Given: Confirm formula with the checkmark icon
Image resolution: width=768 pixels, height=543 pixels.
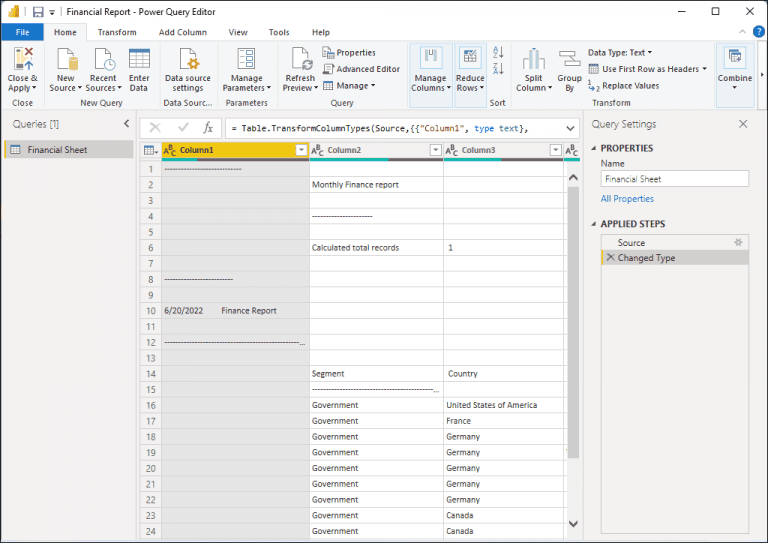Looking at the screenshot, I should tap(183, 128).
